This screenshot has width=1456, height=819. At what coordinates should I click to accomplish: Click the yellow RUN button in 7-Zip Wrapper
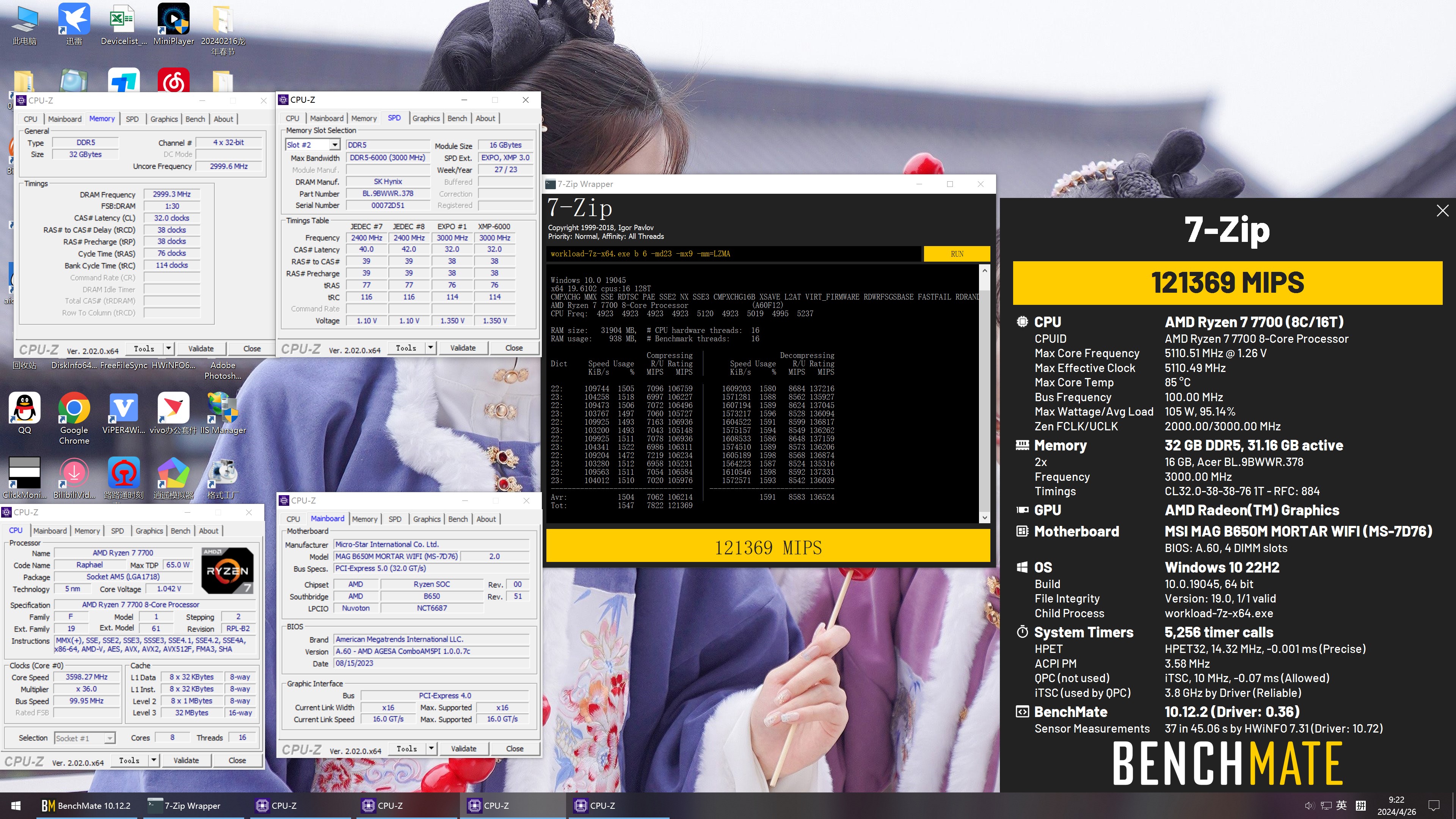click(956, 254)
